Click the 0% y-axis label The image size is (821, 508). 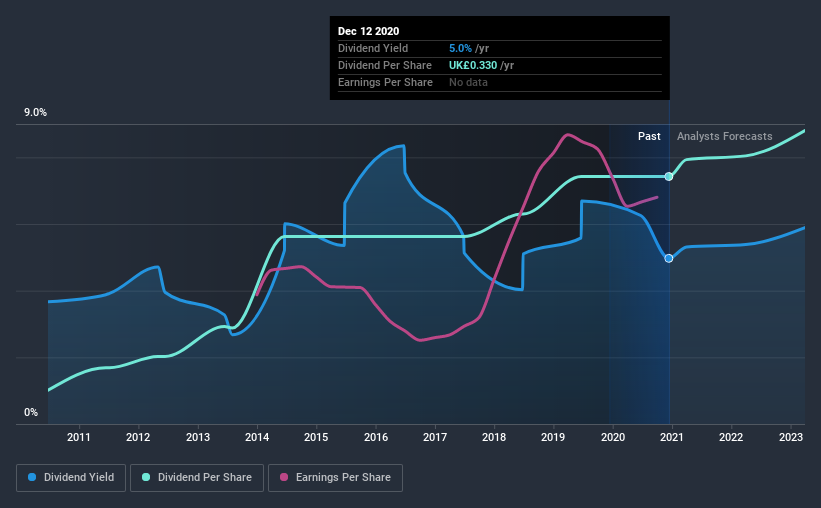(31, 413)
